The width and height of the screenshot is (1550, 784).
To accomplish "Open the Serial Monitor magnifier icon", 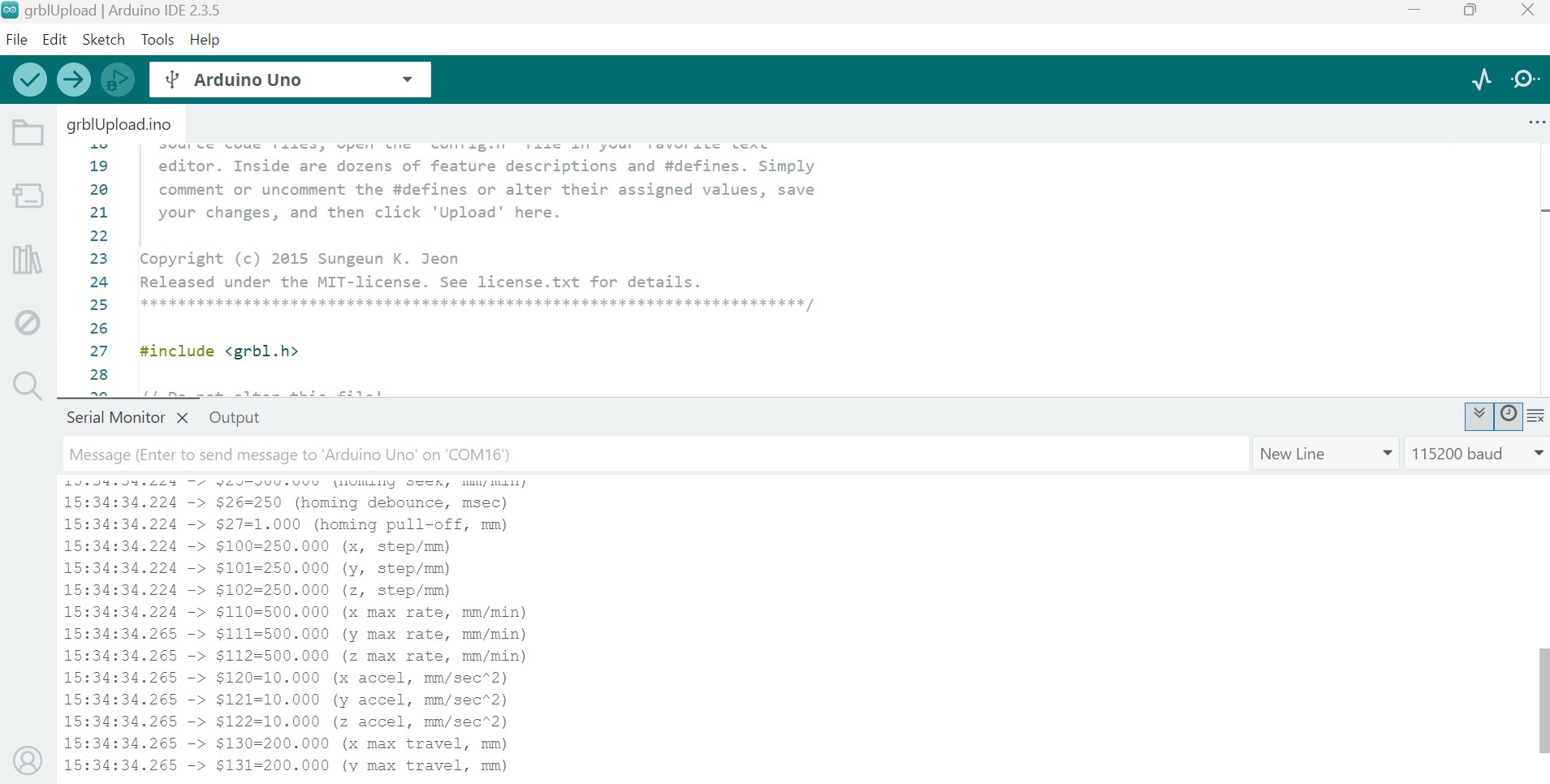I will click(x=1525, y=80).
